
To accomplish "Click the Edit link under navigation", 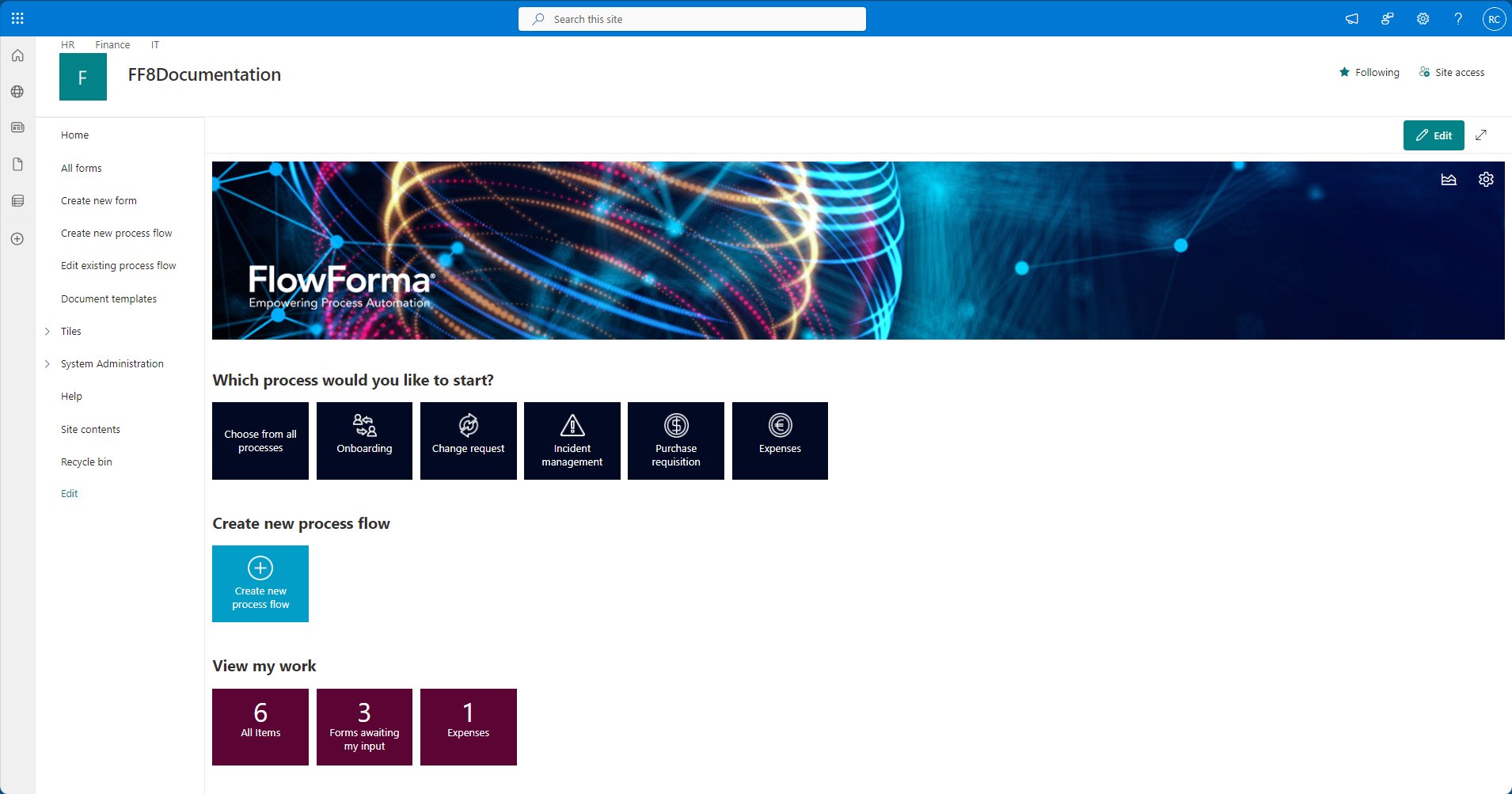I will [x=70, y=494].
